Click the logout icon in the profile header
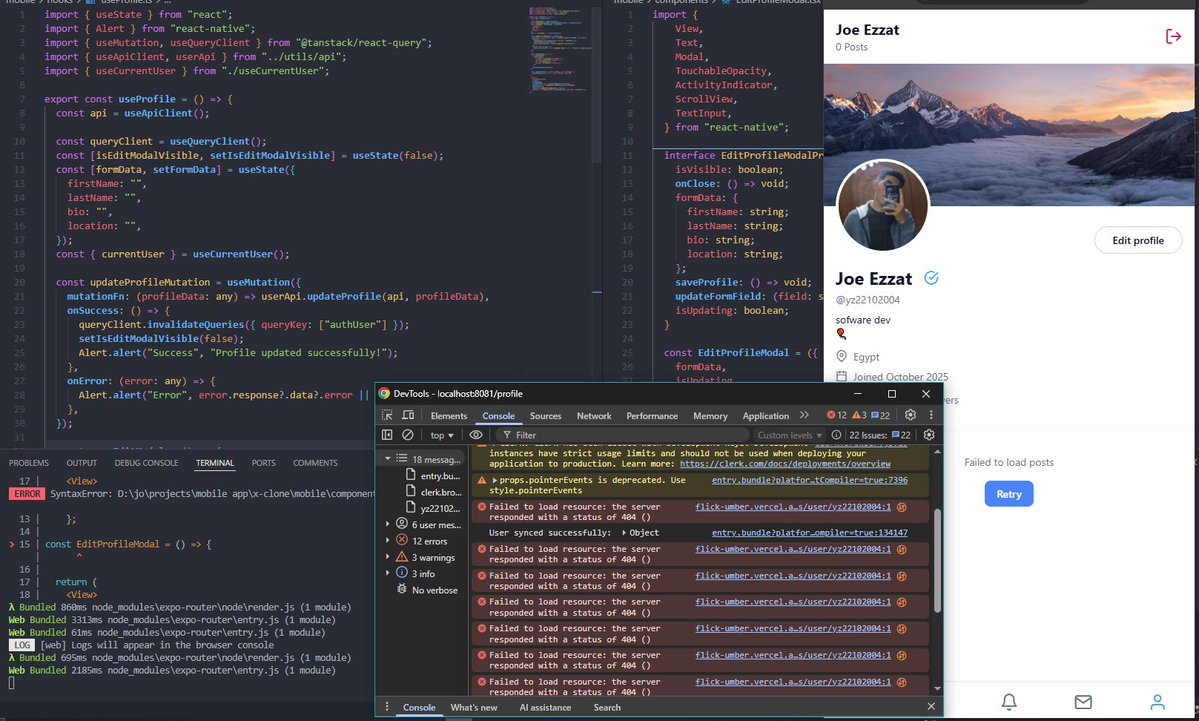The width and height of the screenshot is (1199, 721). (1173, 36)
